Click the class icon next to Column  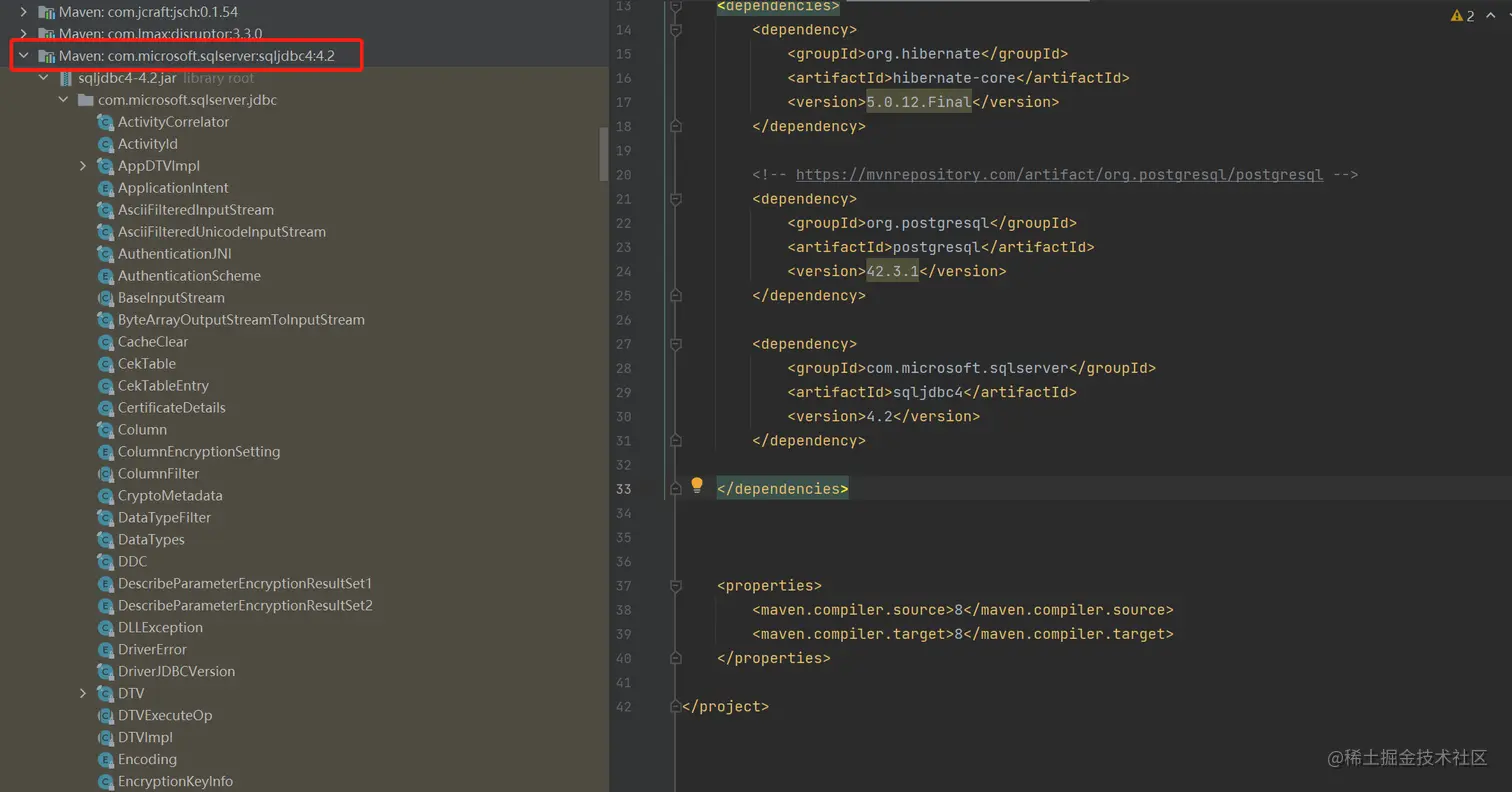point(105,430)
